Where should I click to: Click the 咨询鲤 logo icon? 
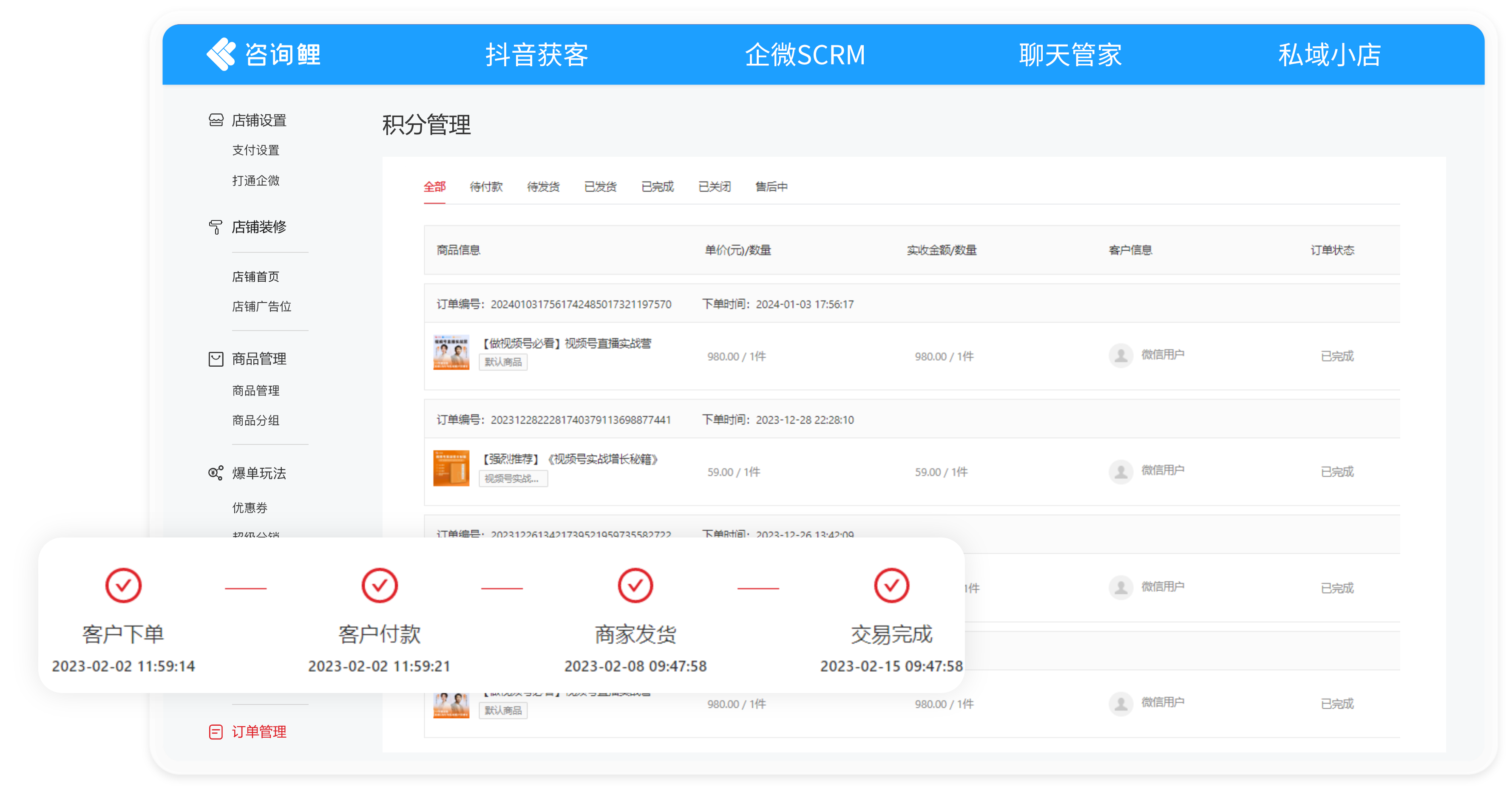tap(222, 54)
